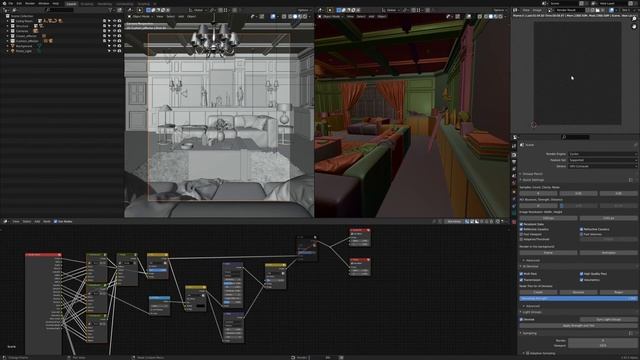Open Device dropdown
This screenshot has height=360, width=640.
(x=602, y=166)
